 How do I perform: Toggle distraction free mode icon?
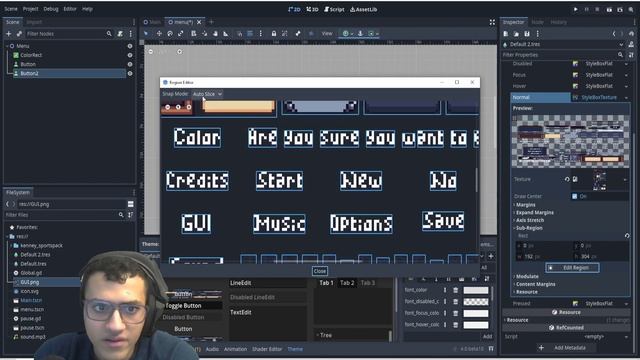click(492, 22)
